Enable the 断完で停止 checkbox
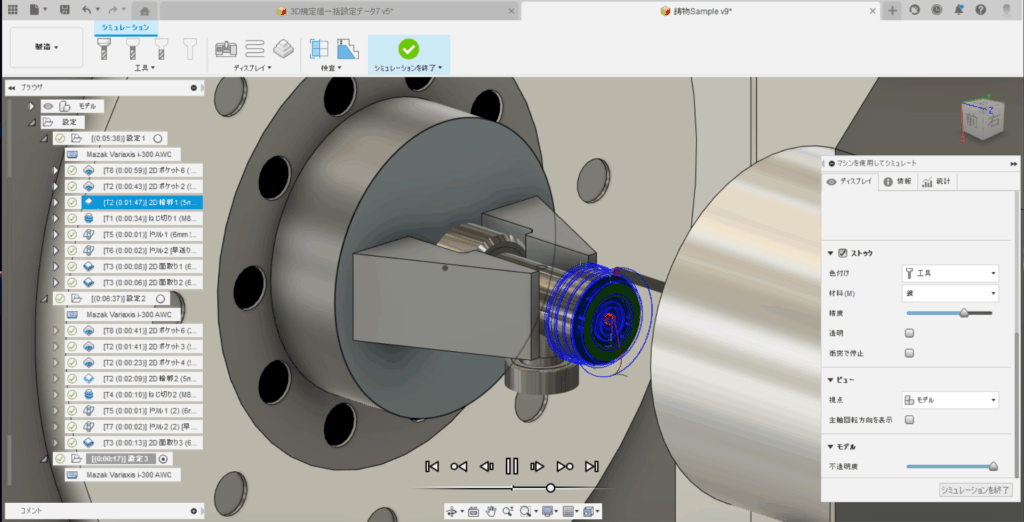Screen dimensions: 1024x522 (x=909, y=353)
